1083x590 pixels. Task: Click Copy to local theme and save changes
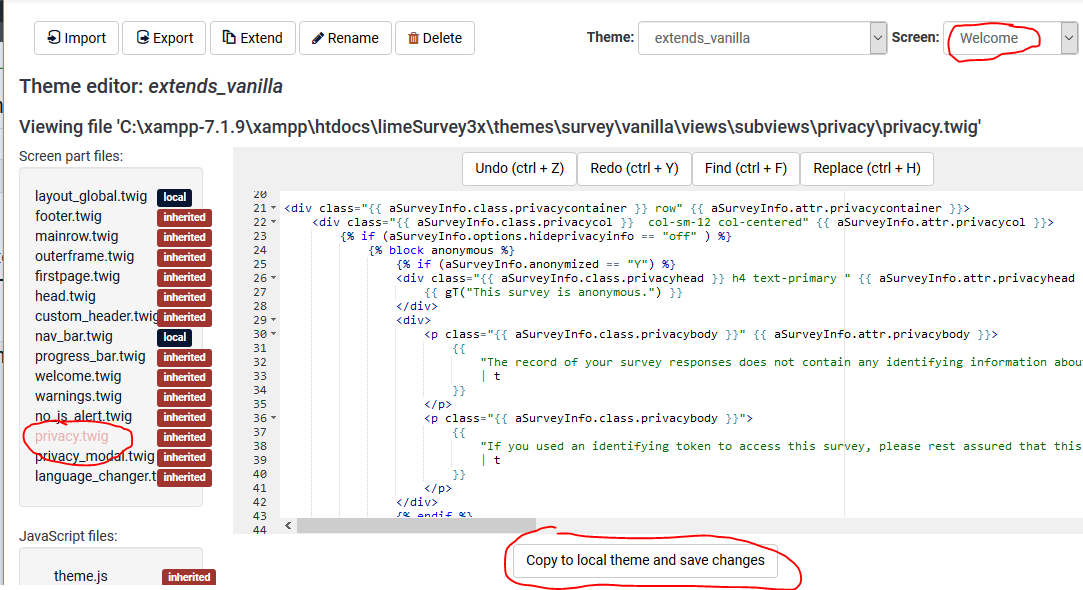(x=645, y=560)
